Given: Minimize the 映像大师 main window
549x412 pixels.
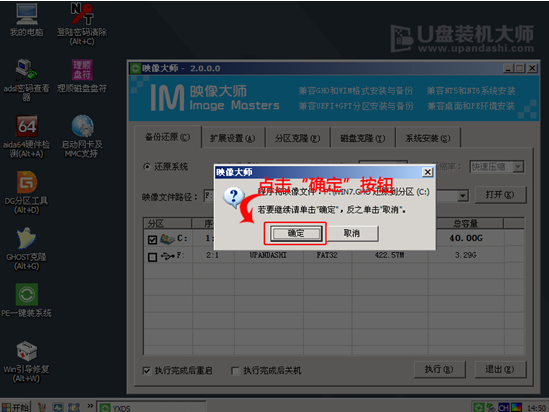Looking at the screenshot, I should (508, 68).
